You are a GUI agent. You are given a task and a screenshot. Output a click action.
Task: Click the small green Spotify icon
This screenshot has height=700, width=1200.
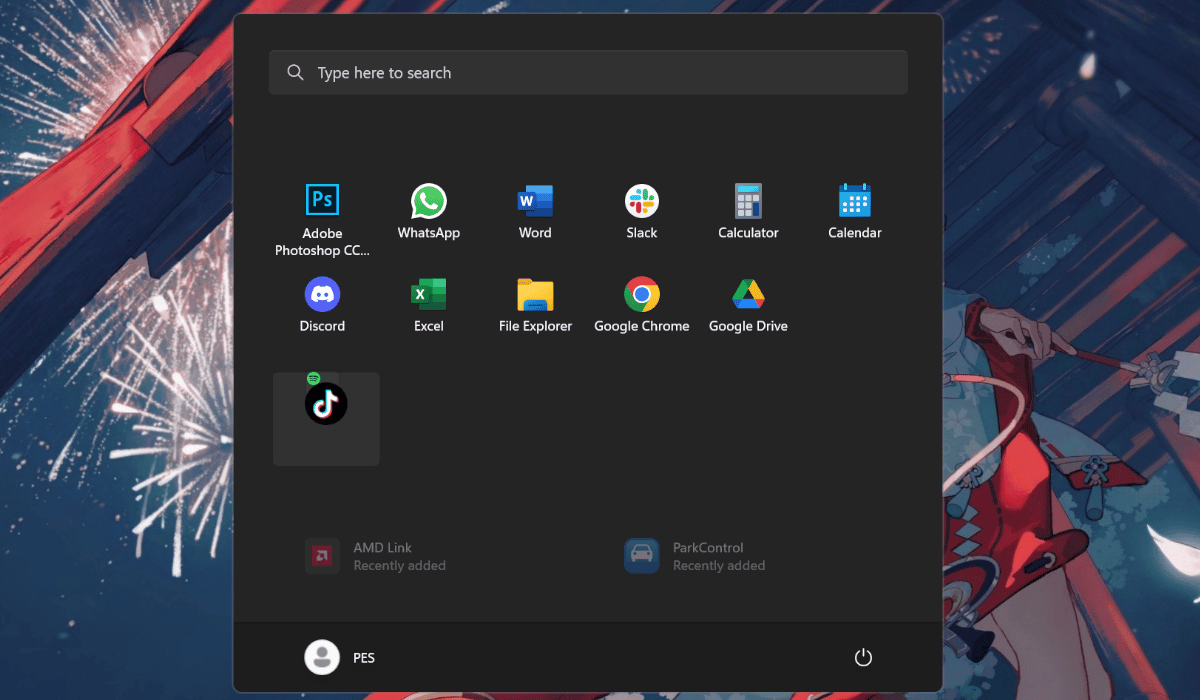[313, 379]
